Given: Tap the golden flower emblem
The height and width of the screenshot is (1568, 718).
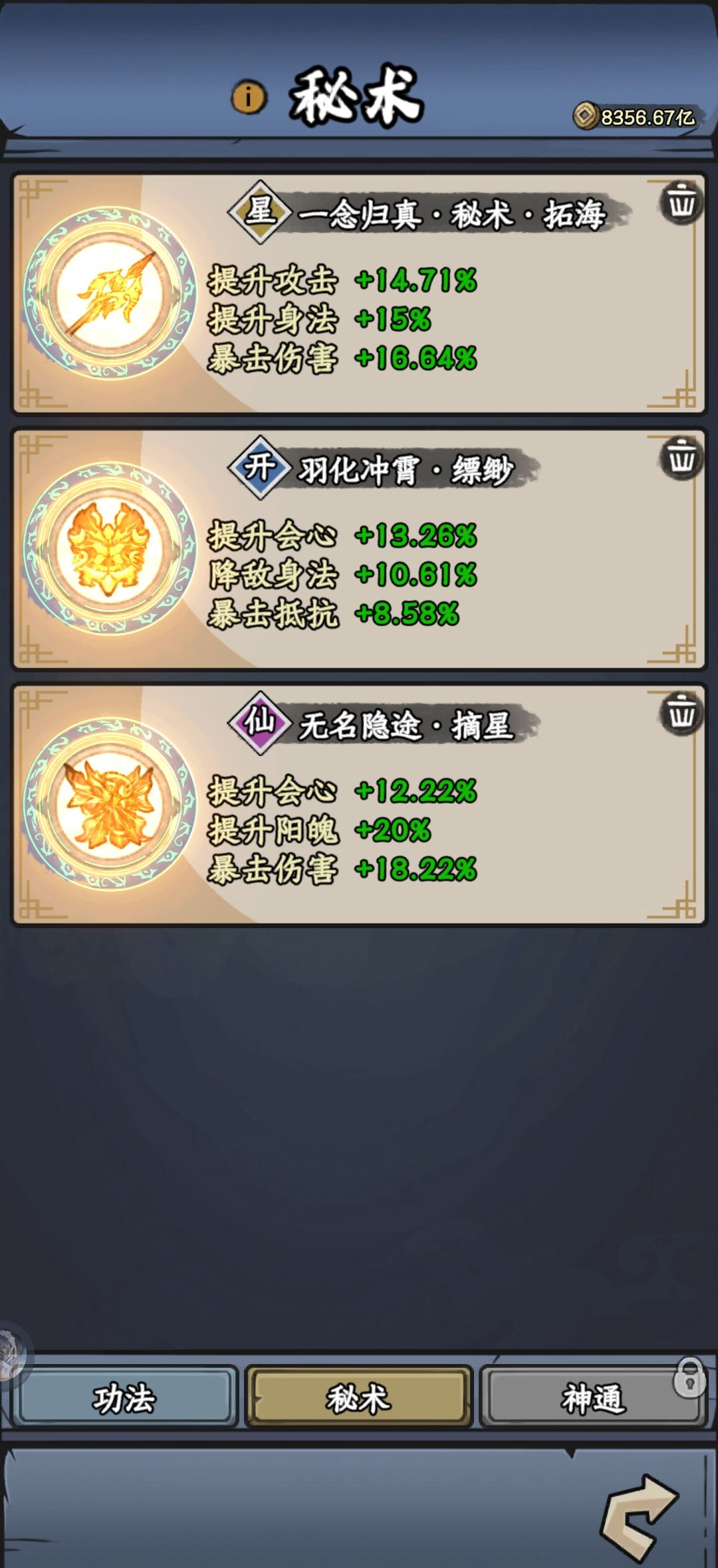Looking at the screenshot, I should click(x=110, y=804).
